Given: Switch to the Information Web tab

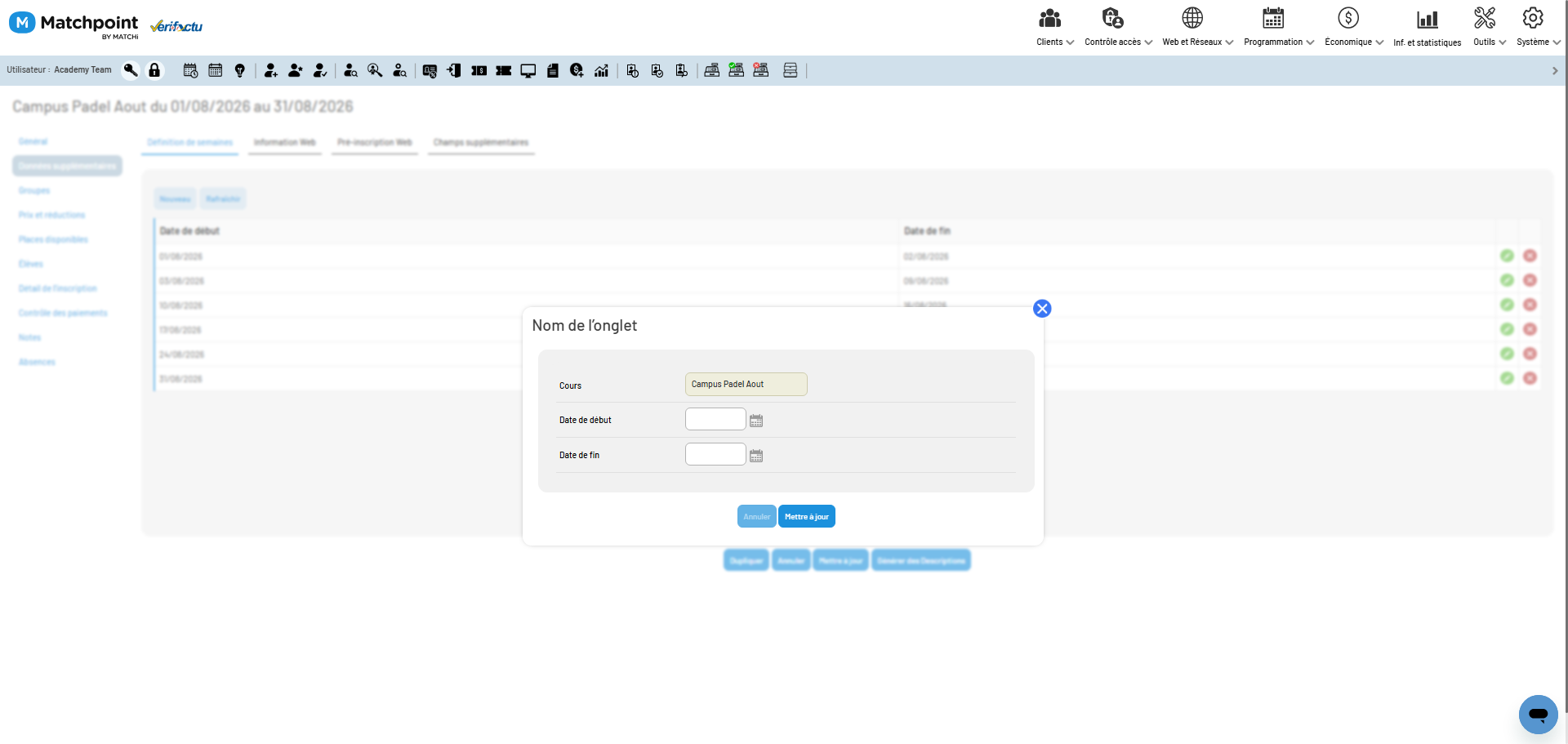Looking at the screenshot, I should tap(285, 143).
